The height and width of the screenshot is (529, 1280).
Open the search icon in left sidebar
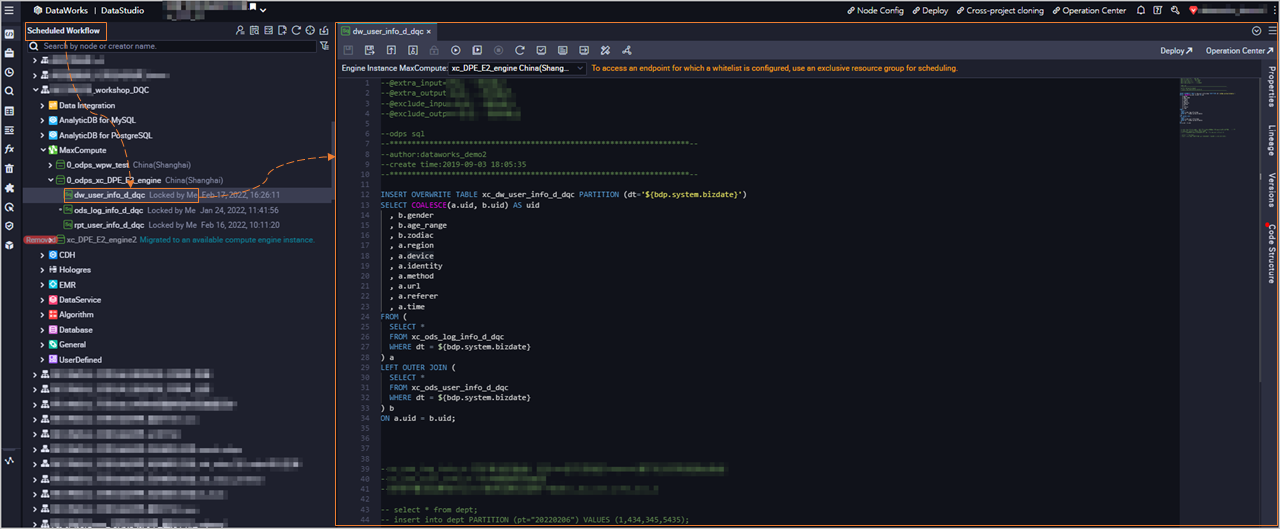9,91
